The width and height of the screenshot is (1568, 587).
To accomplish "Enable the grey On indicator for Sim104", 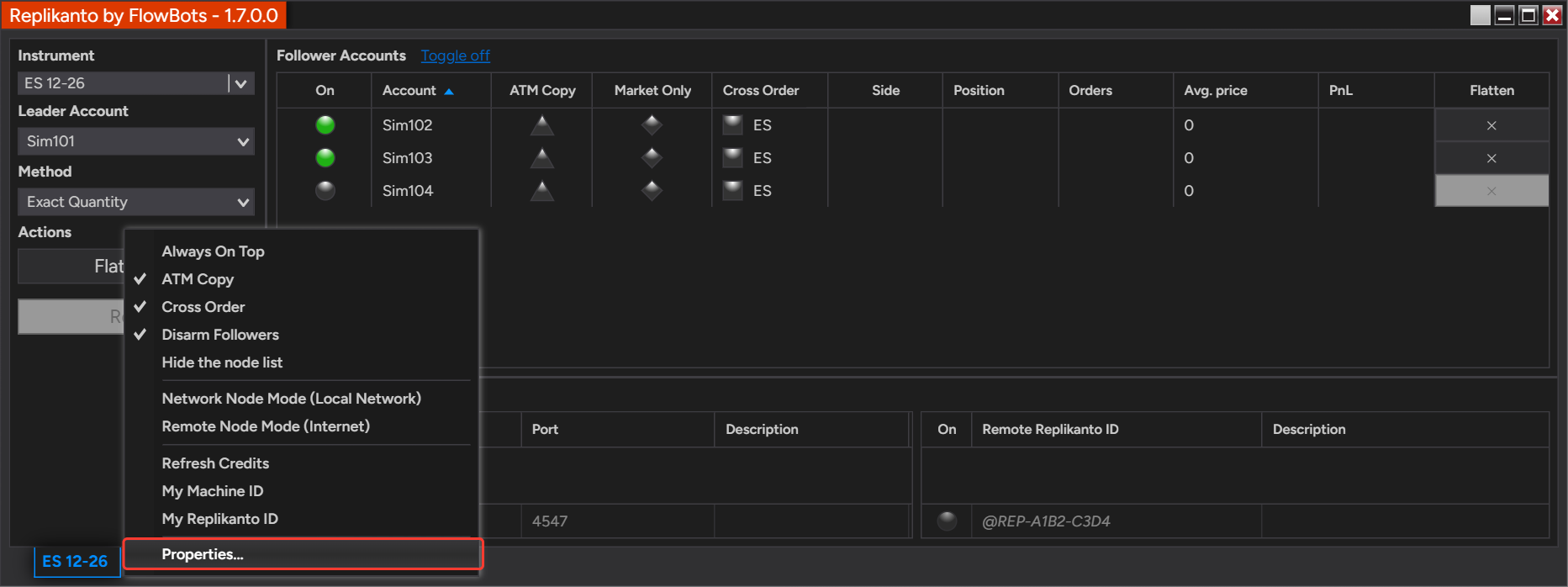I will coord(325,191).
